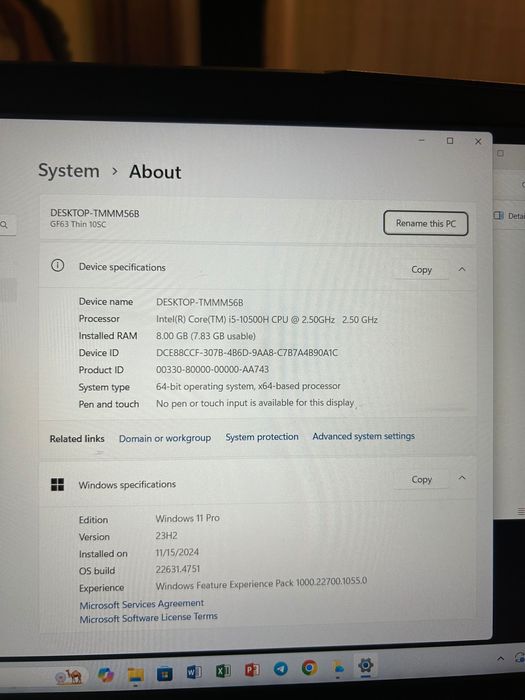Click the camel search highlight icon
Screen dimensions: 525x700
tap(68, 677)
